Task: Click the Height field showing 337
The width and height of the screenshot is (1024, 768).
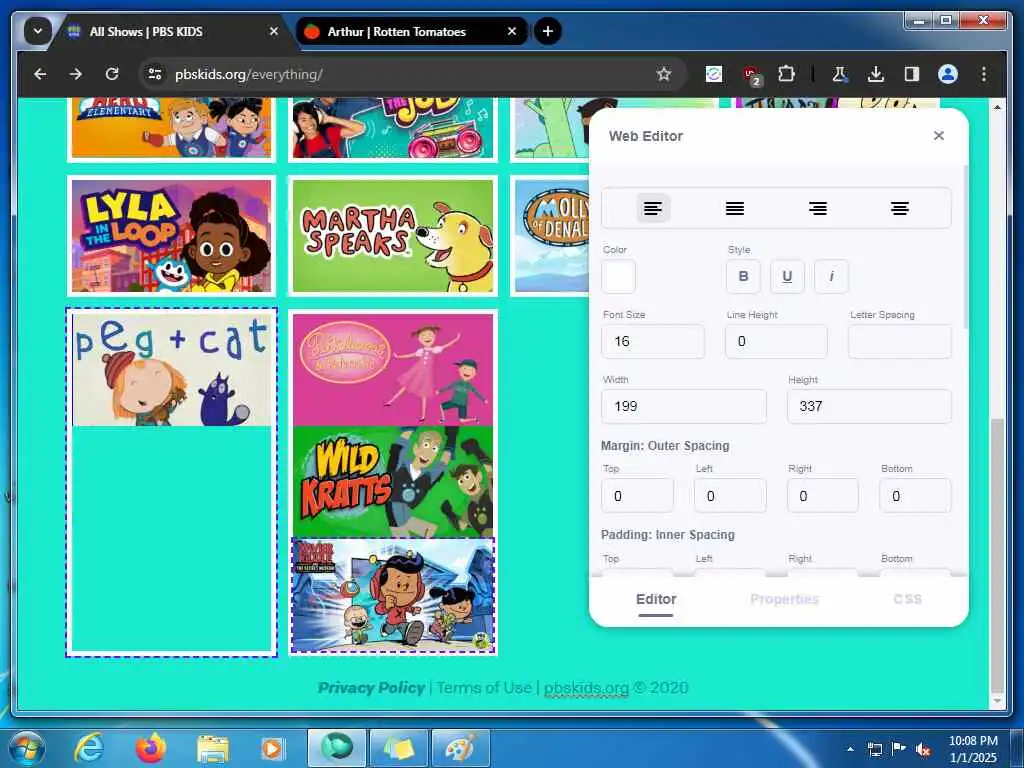Action: click(x=869, y=406)
